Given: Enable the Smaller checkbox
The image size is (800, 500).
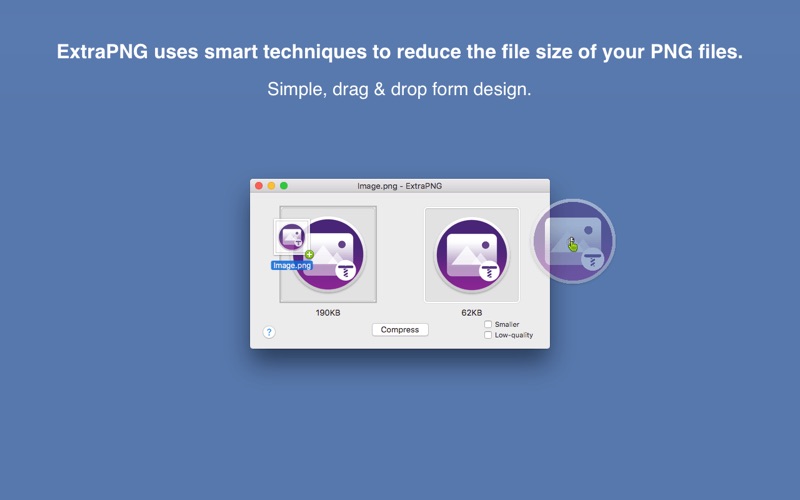Looking at the screenshot, I should 488,324.
